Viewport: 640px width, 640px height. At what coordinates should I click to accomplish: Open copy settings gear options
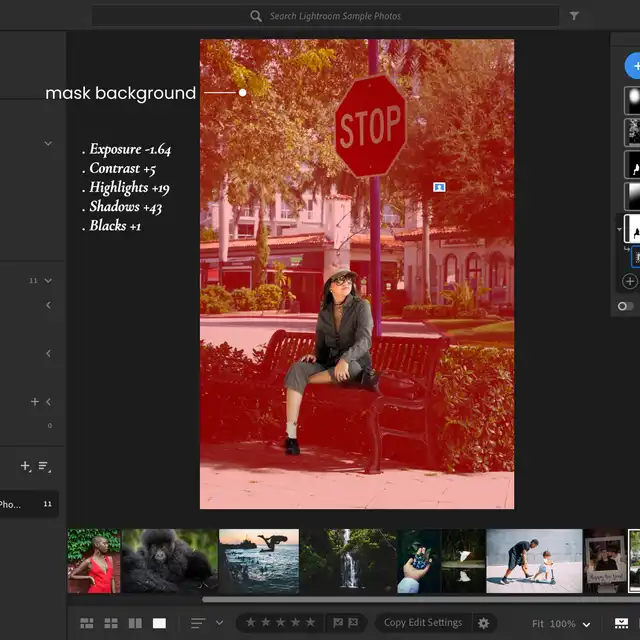tap(484, 622)
